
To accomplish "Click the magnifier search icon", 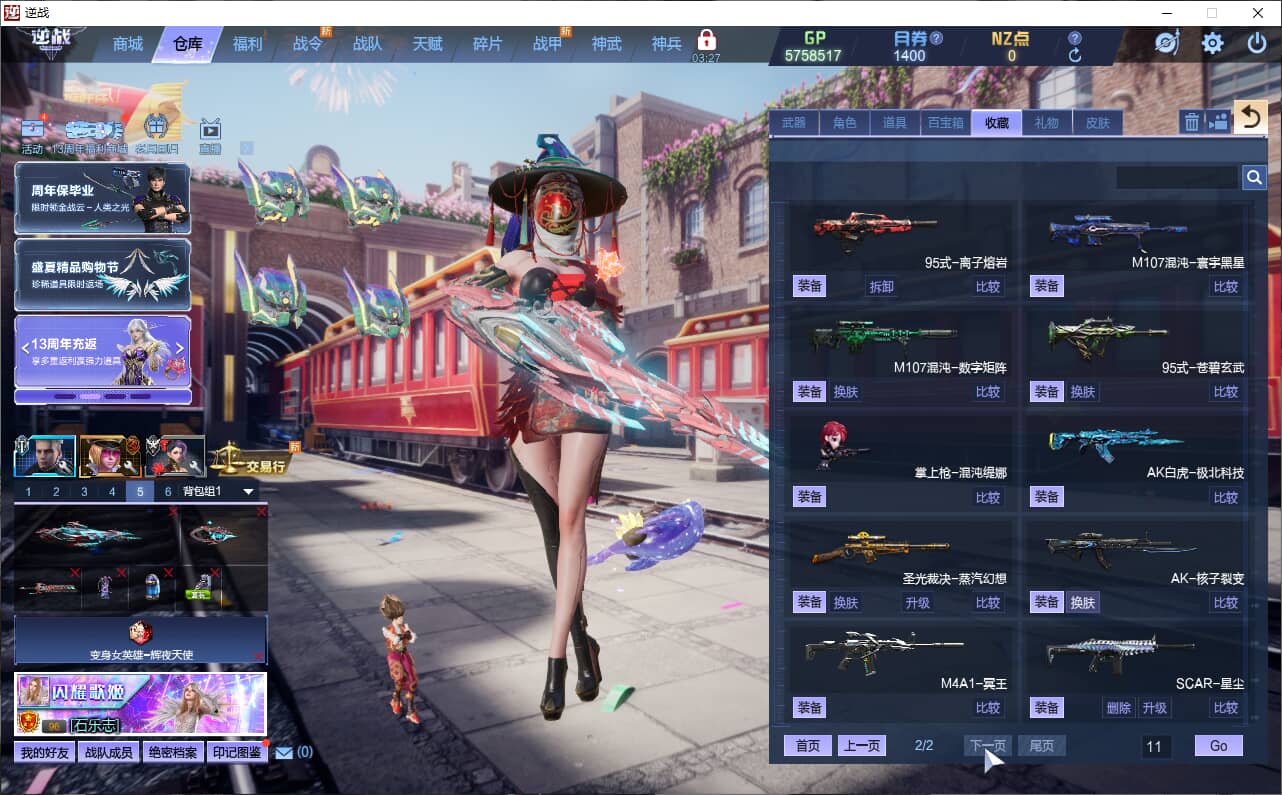I will (1254, 177).
